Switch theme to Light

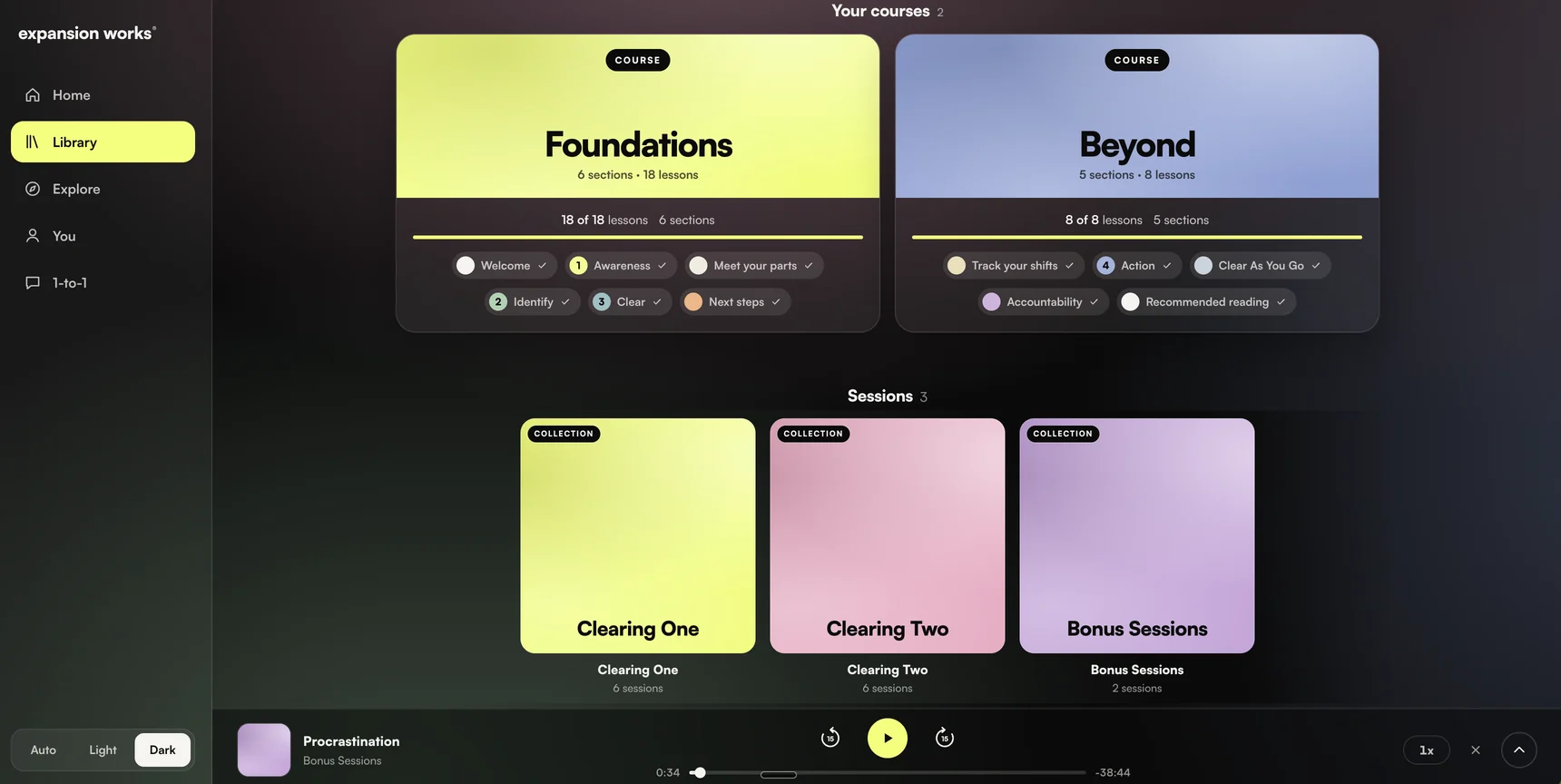103,750
